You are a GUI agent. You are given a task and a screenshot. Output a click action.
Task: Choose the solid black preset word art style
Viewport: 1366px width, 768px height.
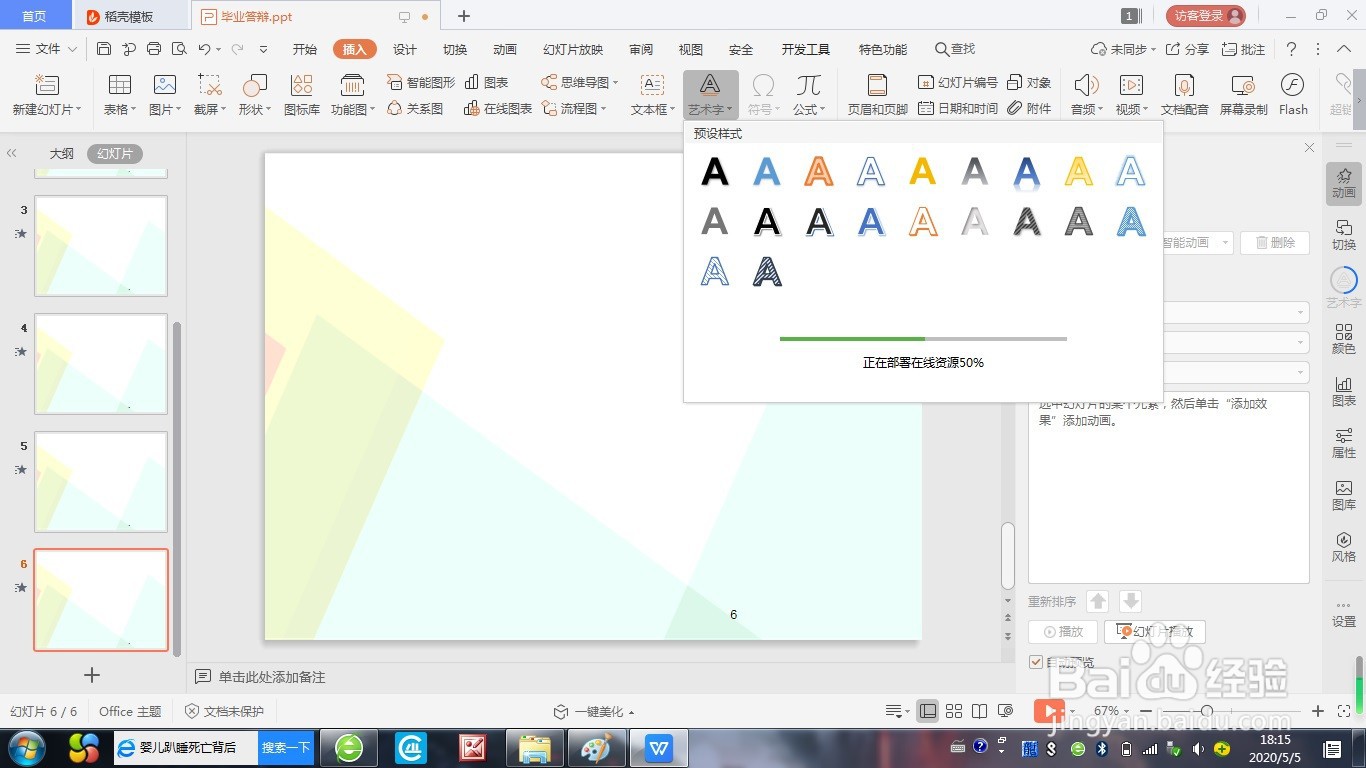coord(714,171)
